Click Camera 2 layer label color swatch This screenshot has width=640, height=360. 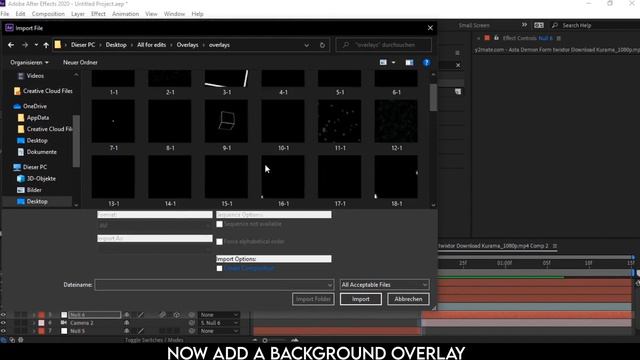(x=41, y=323)
